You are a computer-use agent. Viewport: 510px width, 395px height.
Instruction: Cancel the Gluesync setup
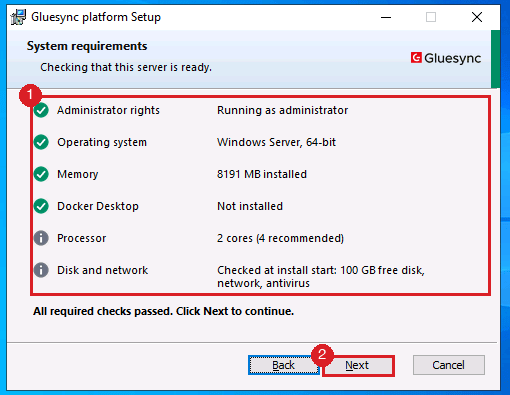tap(449, 365)
